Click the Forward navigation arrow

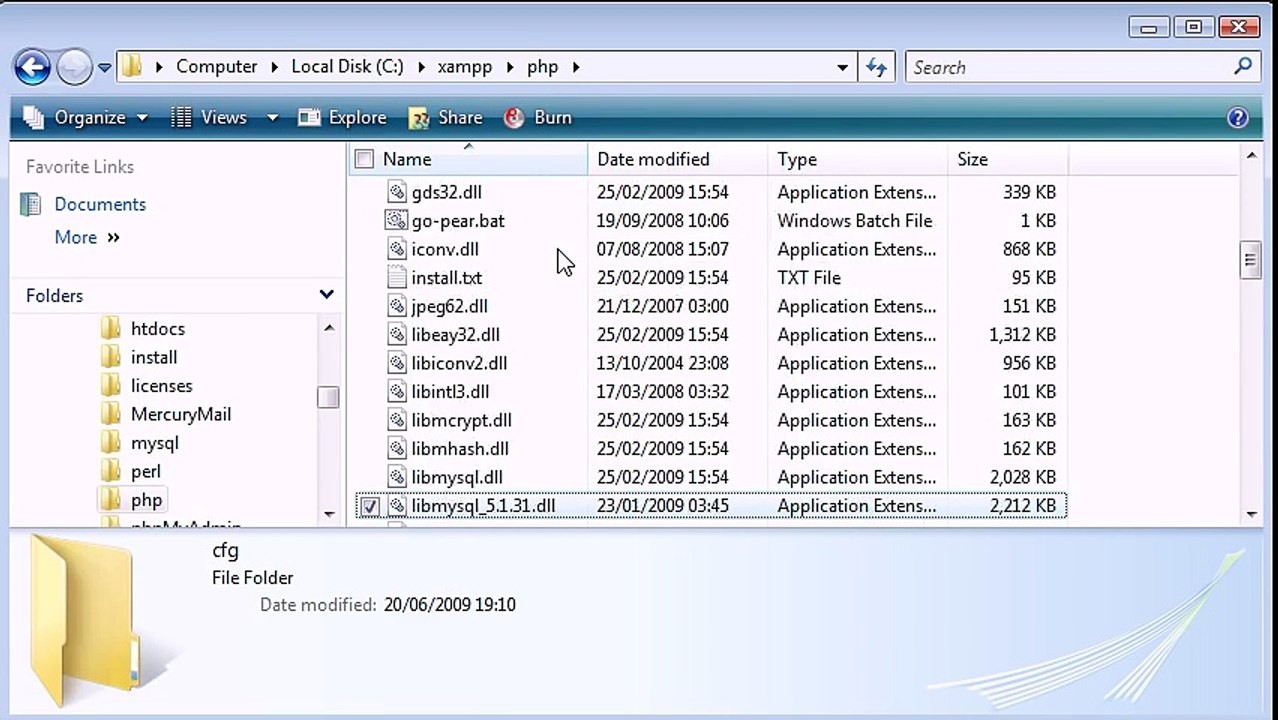pos(74,67)
